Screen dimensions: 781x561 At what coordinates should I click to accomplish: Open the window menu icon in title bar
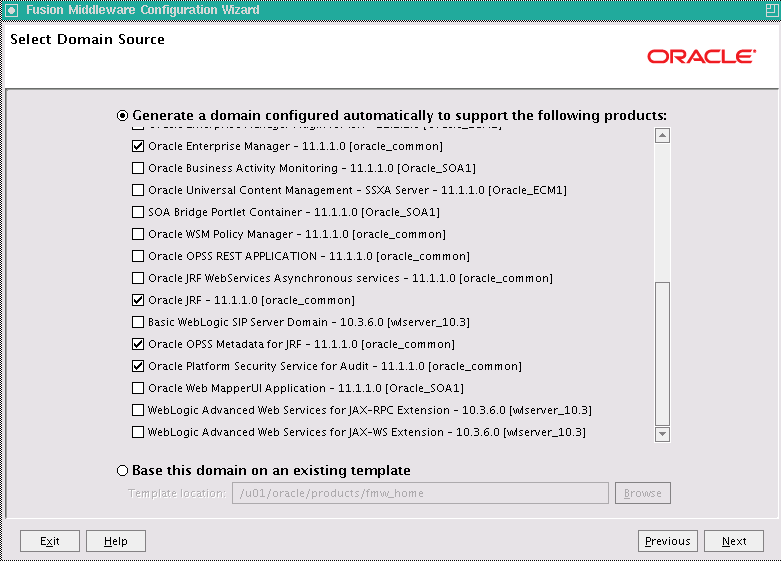point(11,10)
